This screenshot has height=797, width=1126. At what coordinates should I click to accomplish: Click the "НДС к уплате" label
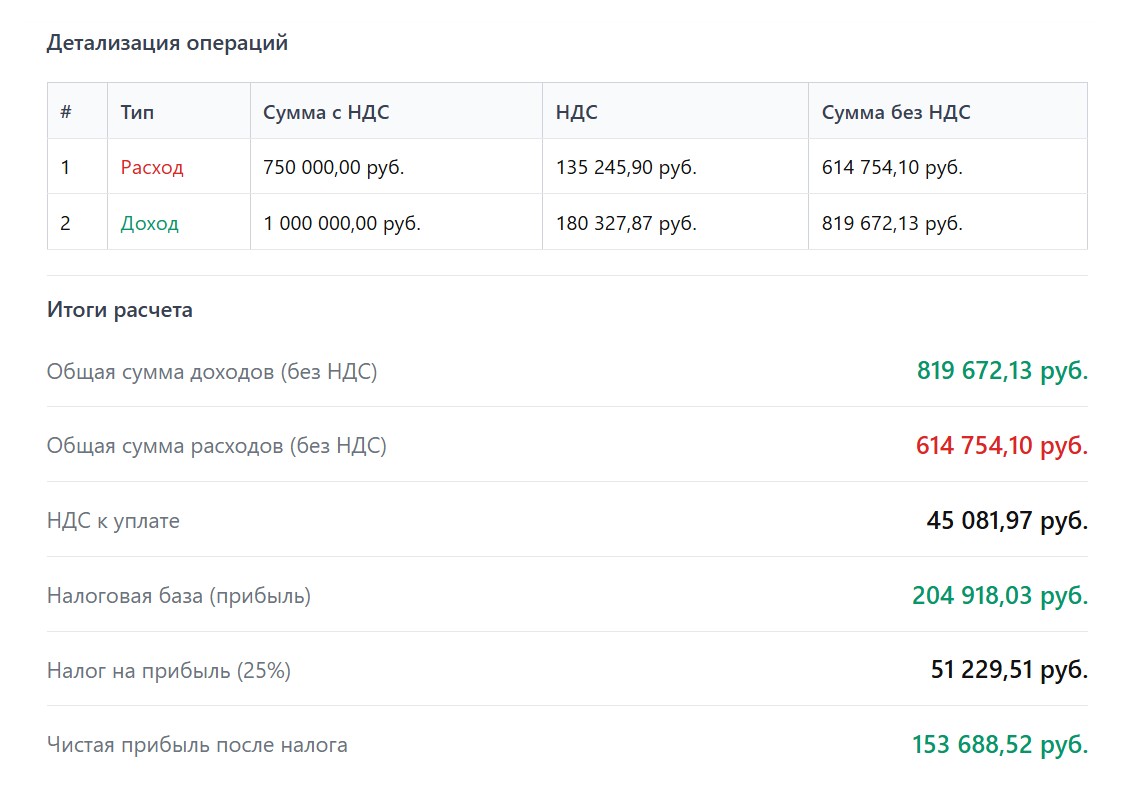tap(113, 521)
